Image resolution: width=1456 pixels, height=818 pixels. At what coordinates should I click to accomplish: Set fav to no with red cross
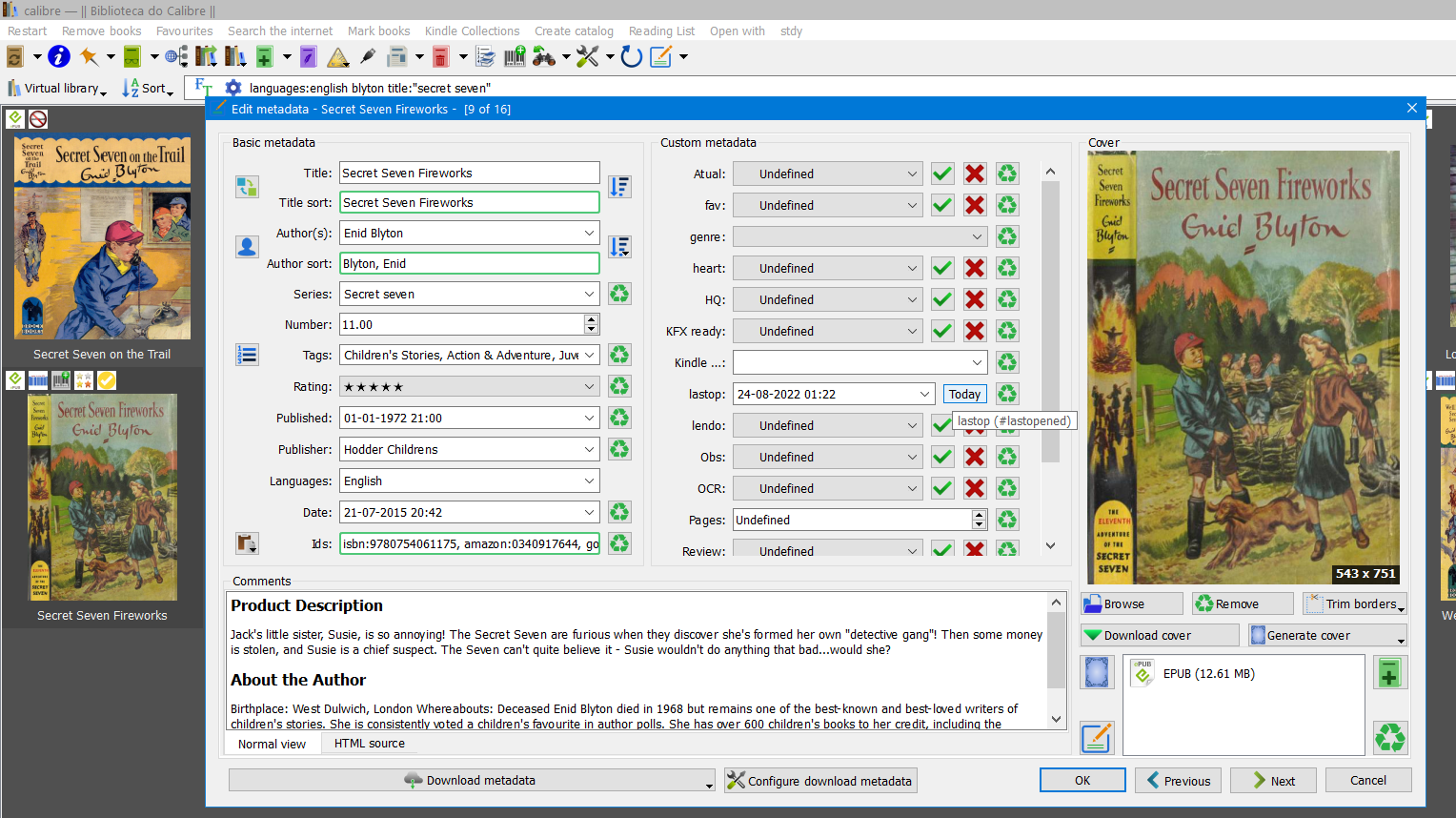(974, 205)
